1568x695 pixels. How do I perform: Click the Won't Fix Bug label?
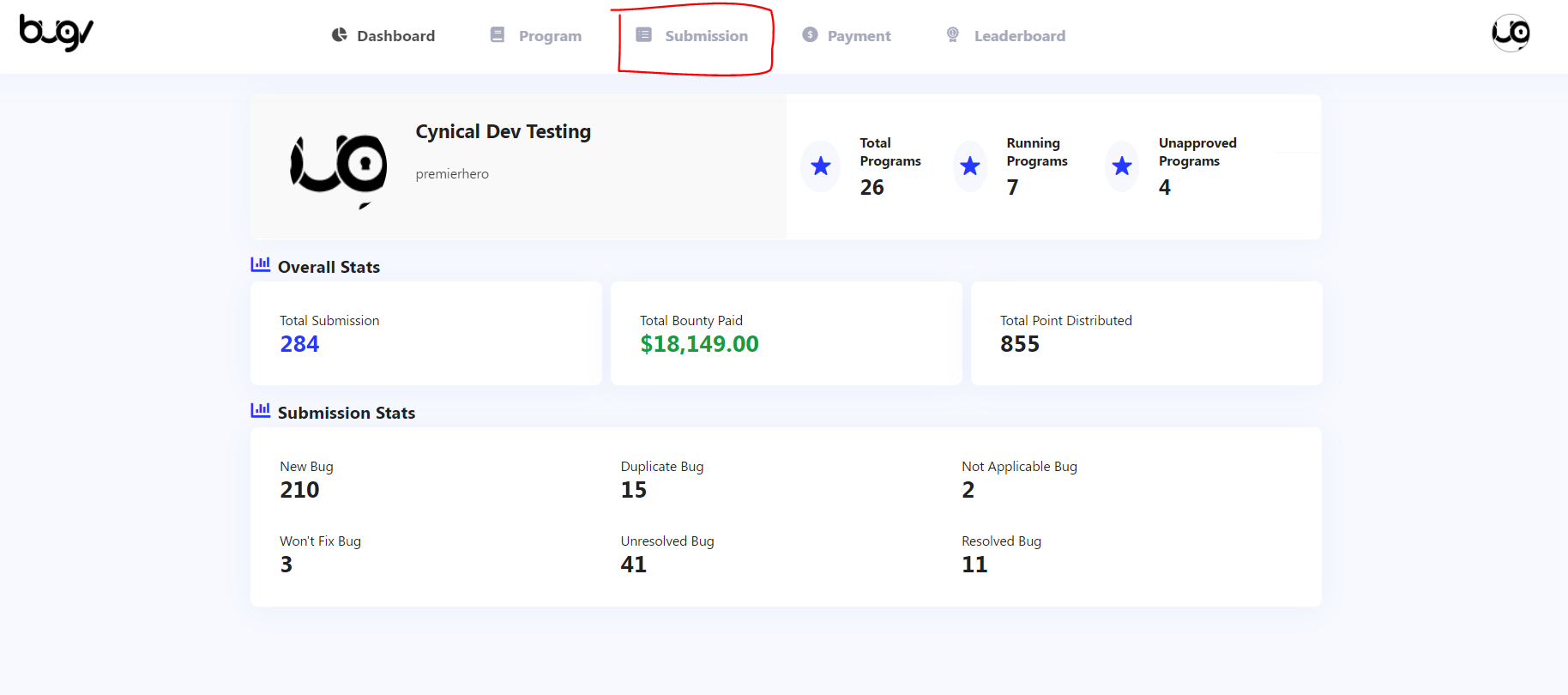pyautogui.click(x=320, y=541)
